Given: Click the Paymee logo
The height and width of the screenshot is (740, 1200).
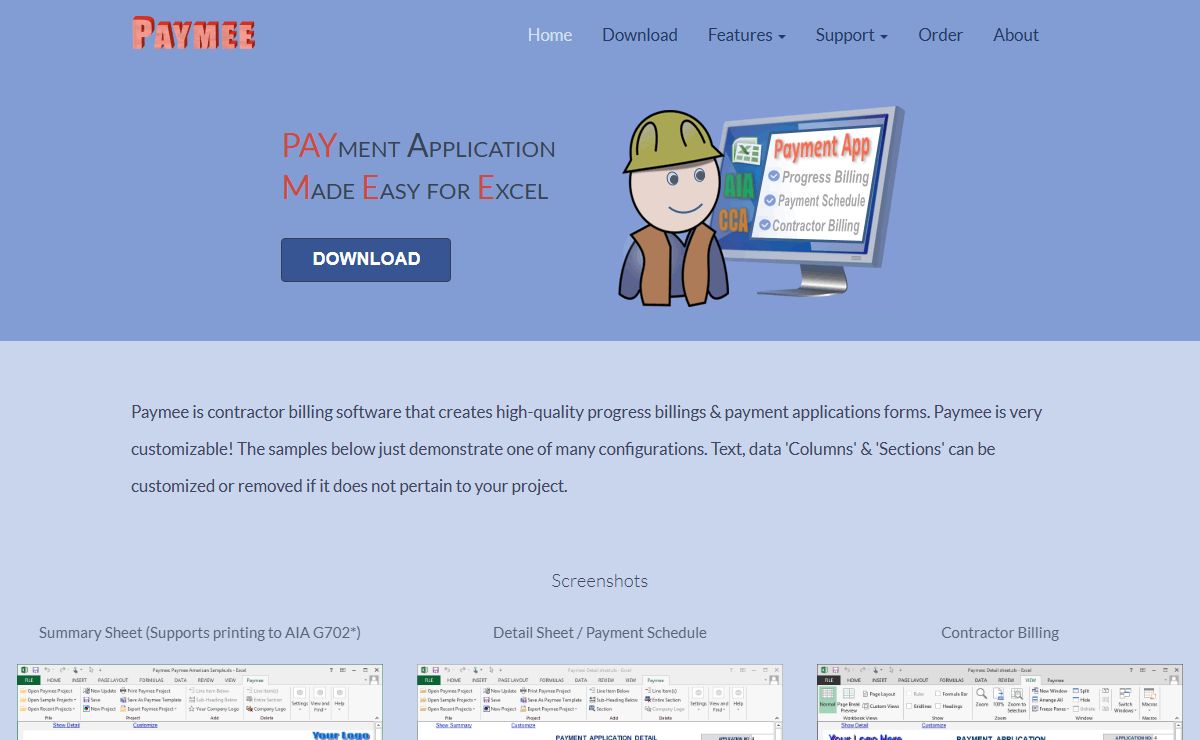Looking at the screenshot, I should tap(194, 33).
